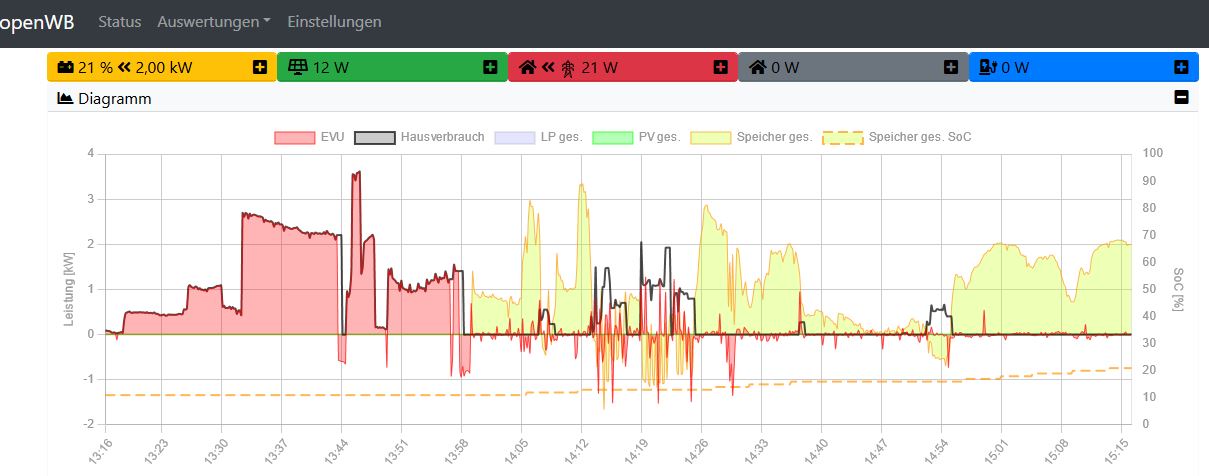Open the Status page in navbar
Image resolution: width=1209 pixels, height=476 pixels.
tap(119, 21)
